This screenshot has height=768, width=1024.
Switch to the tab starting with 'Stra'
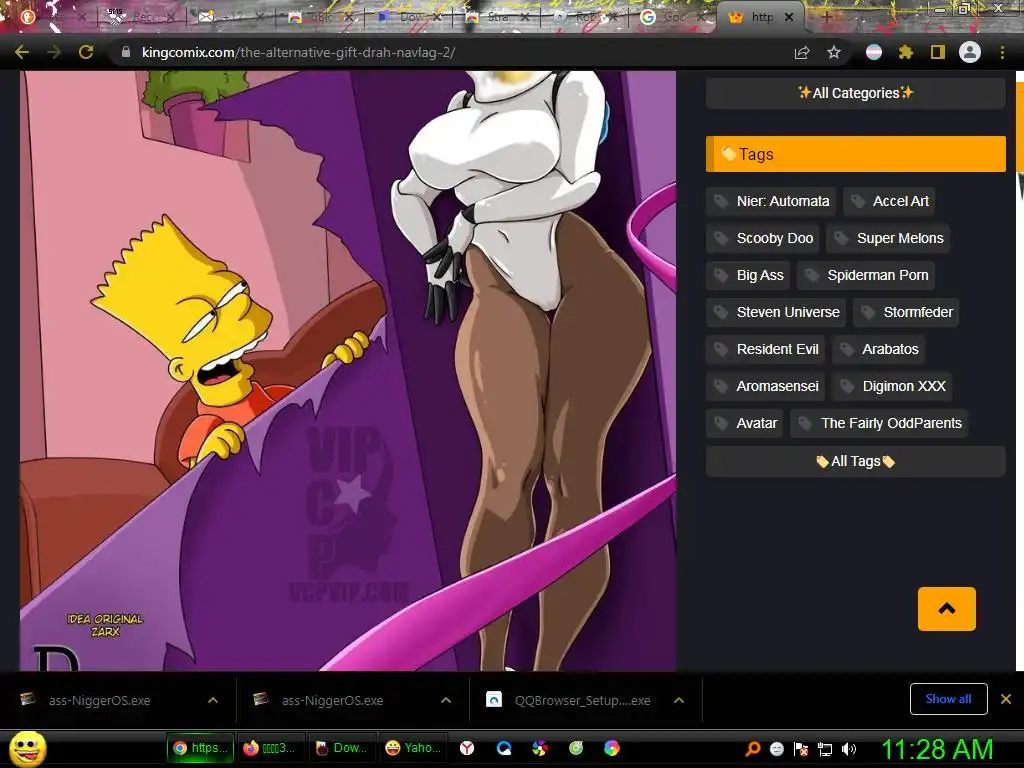[x=496, y=17]
